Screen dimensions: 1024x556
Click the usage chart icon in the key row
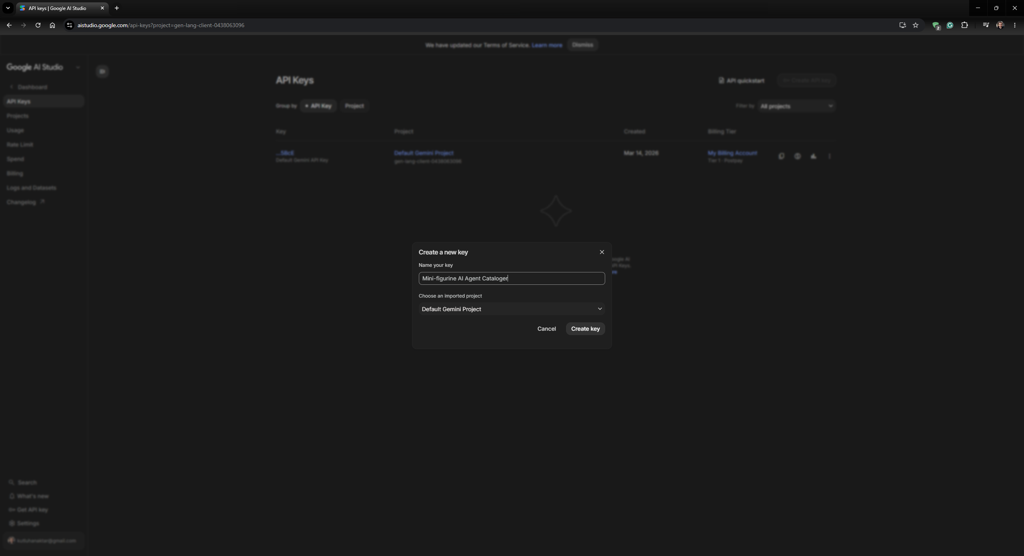(x=813, y=156)
